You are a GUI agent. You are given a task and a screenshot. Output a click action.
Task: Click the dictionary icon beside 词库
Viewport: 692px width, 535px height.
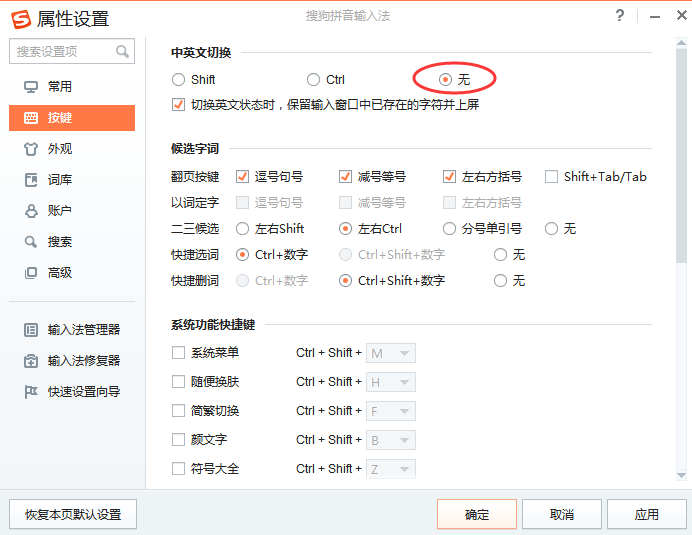(31, 180)
